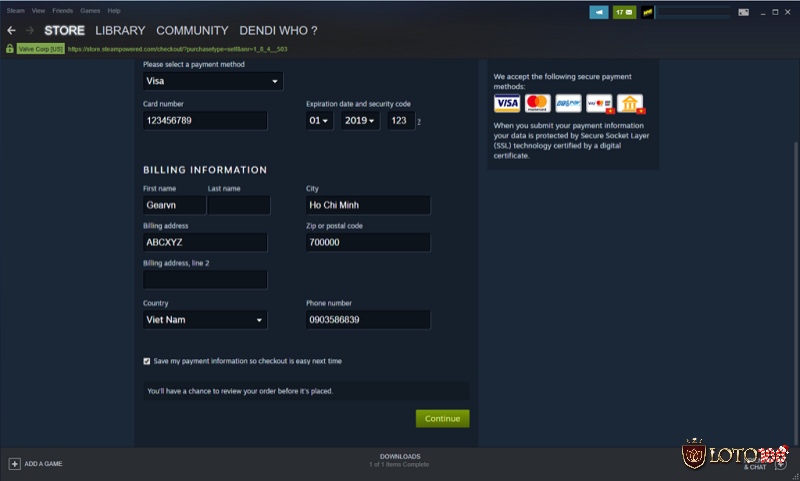Click the bank transfer building icon

630,103
